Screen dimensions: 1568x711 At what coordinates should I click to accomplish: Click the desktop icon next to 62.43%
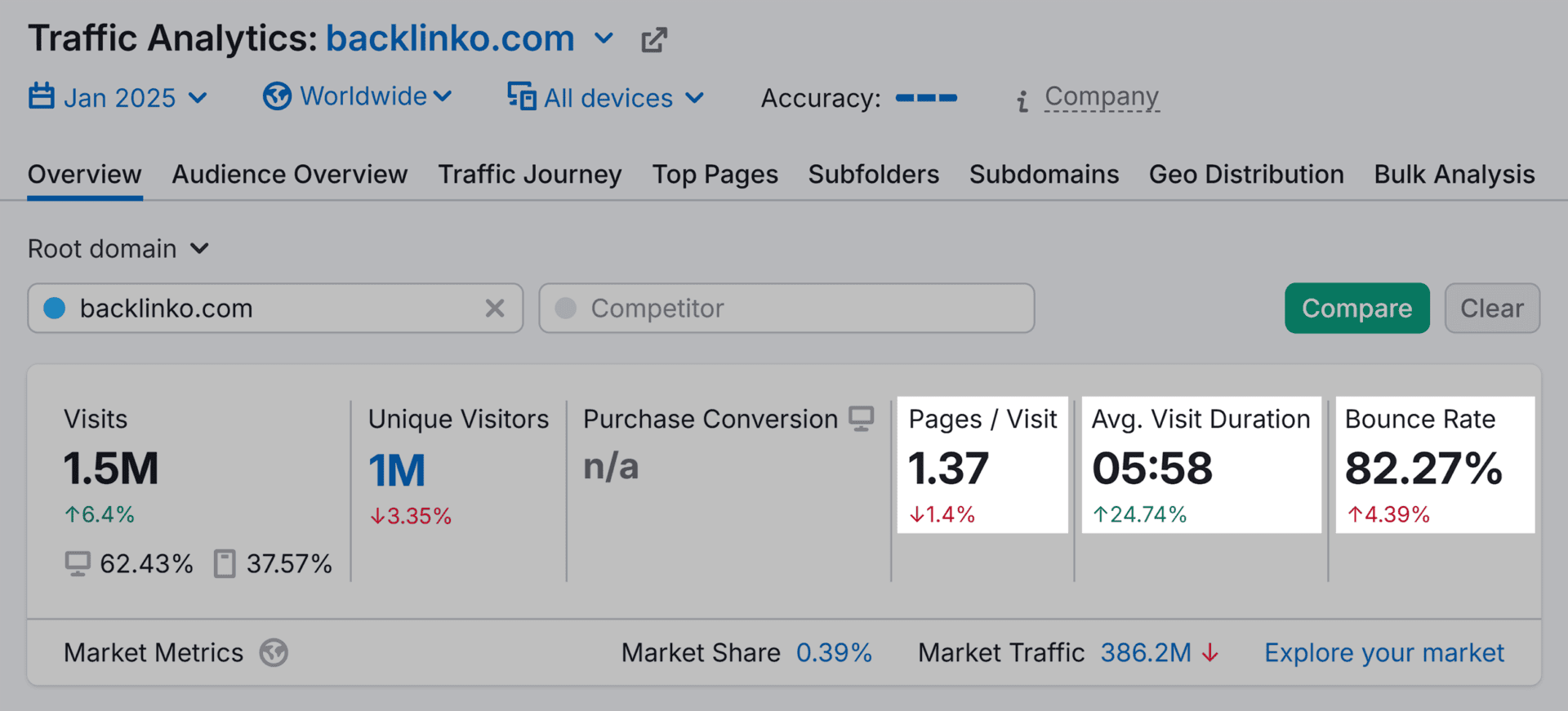click(78, 563)
